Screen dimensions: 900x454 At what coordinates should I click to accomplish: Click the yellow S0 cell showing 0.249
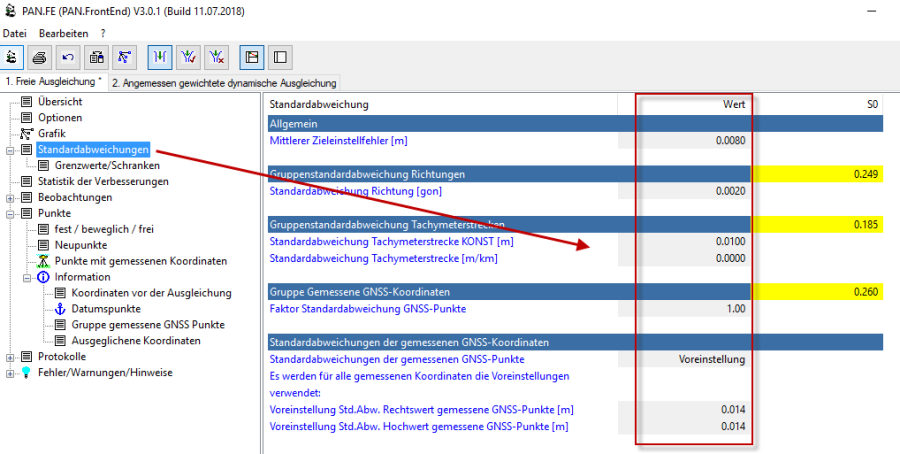coord(817,174)
